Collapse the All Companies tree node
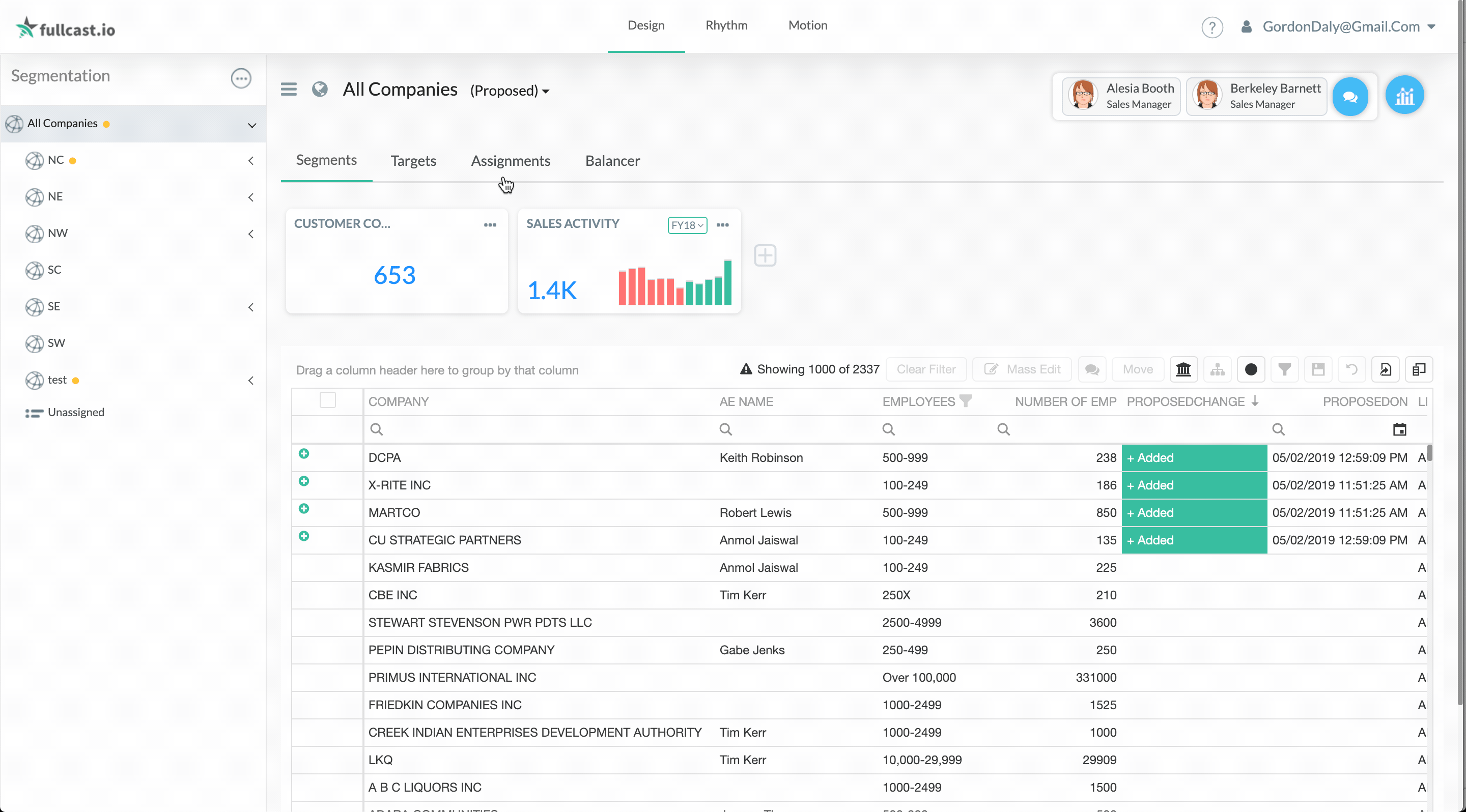This screenshot has width=1466, height=812. tap(251, 125)
